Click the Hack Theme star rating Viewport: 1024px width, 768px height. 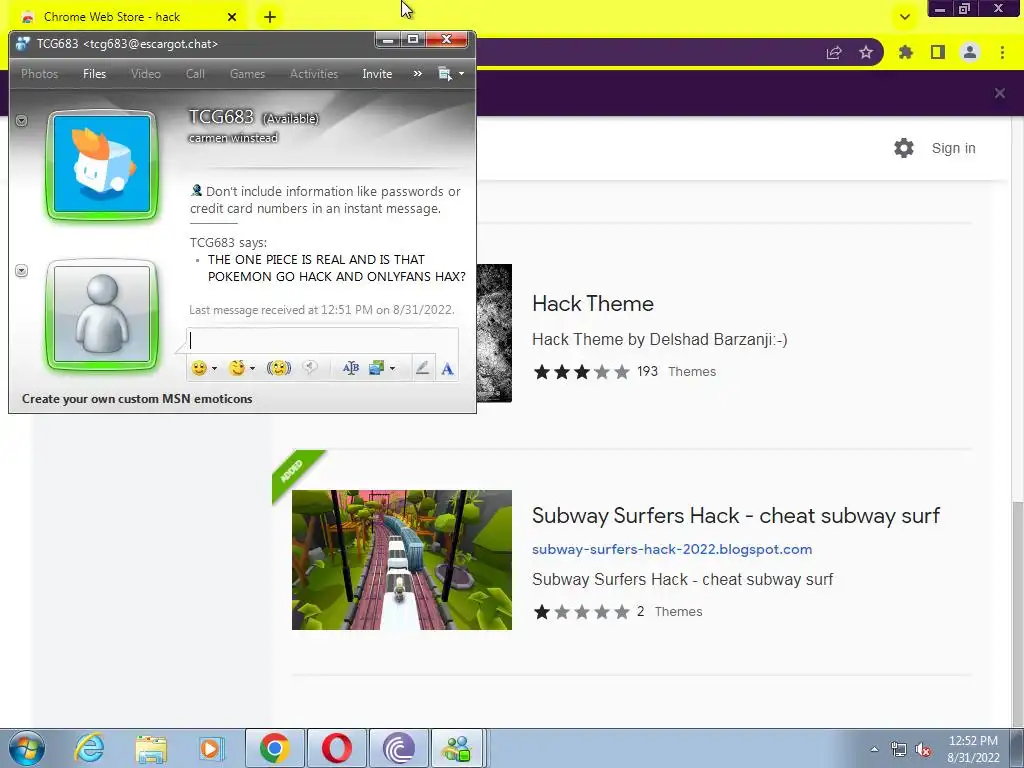pyautogui.click(x=581, y=372)
